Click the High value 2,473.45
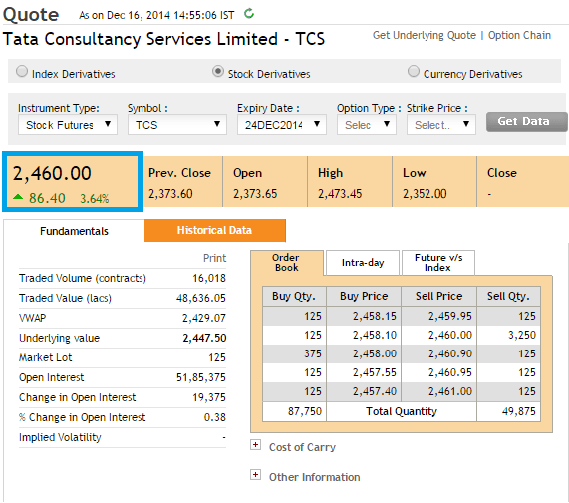 click(340, 194)
